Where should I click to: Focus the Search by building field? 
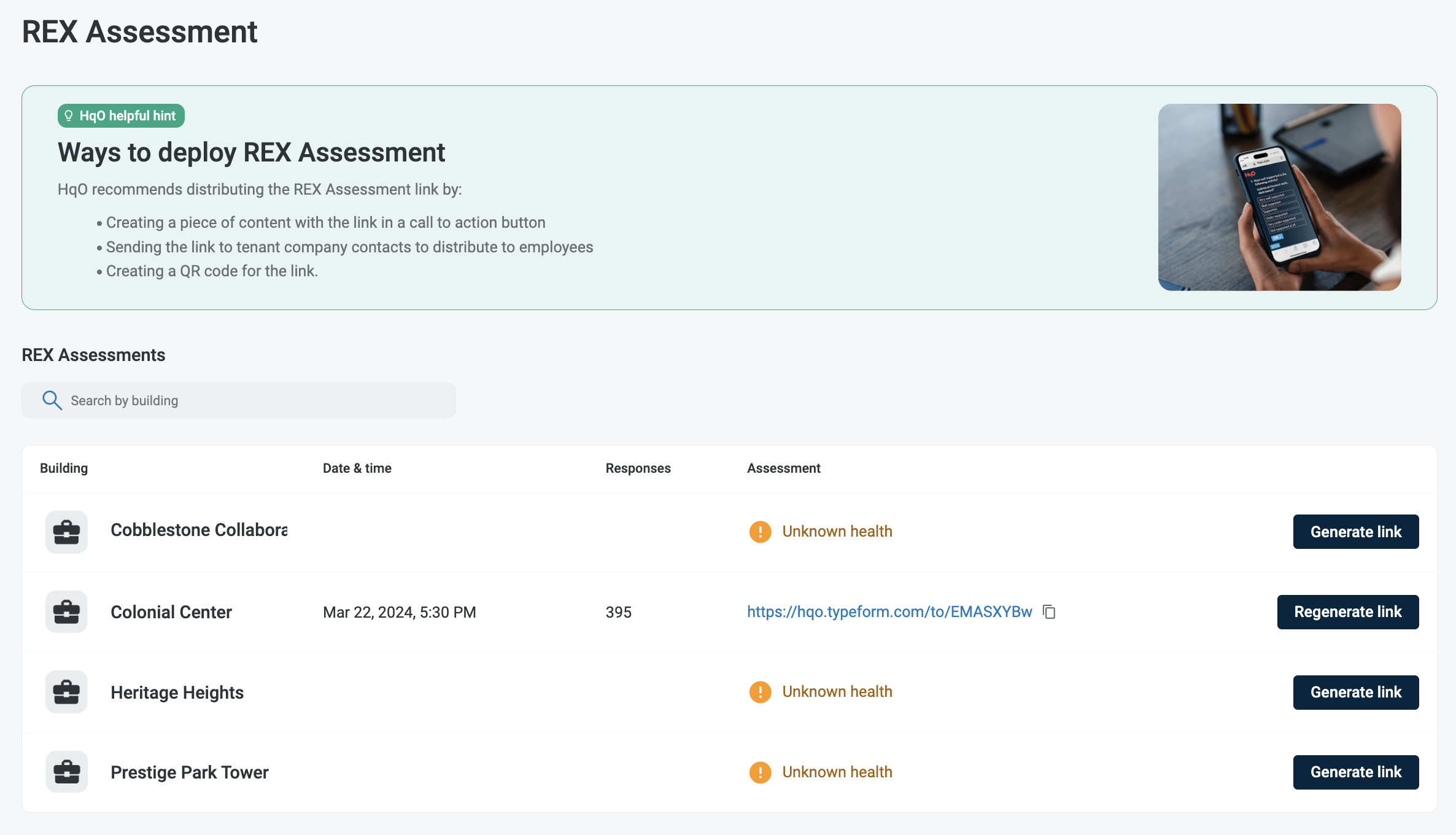(x=239, y=400)
